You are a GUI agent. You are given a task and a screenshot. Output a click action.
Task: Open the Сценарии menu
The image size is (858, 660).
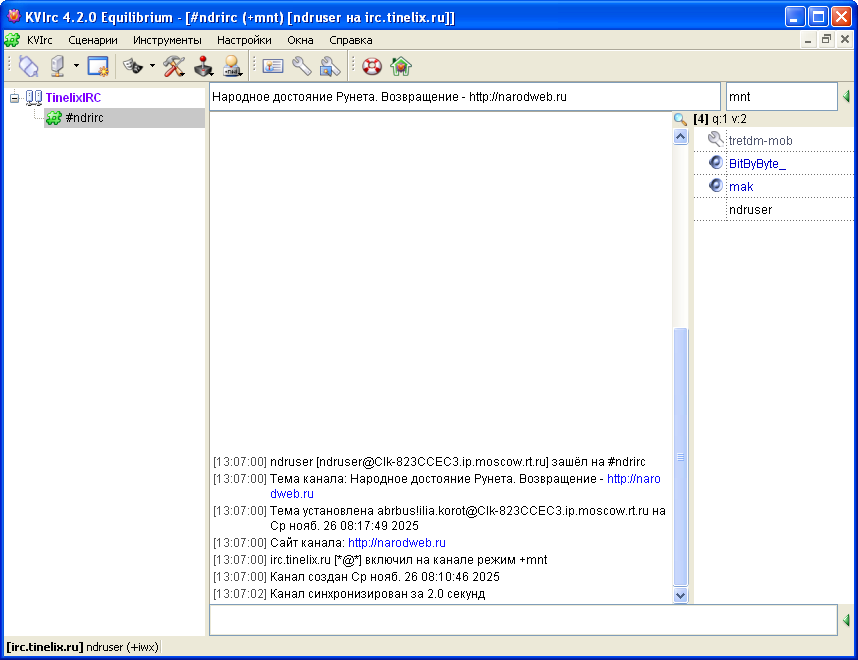(x=93, y=40)
